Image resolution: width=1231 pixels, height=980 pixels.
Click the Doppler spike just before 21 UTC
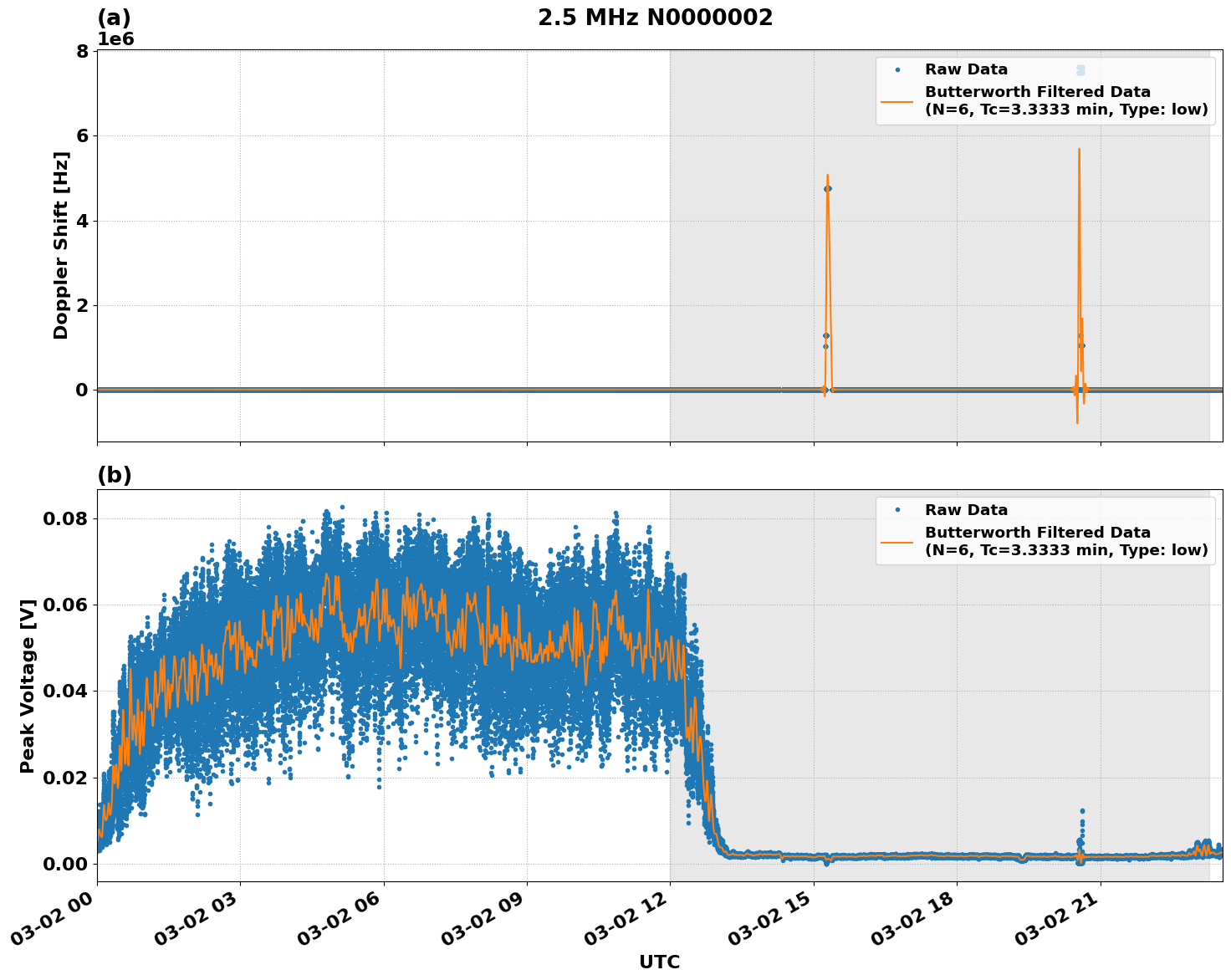[x=1080, y=284]
